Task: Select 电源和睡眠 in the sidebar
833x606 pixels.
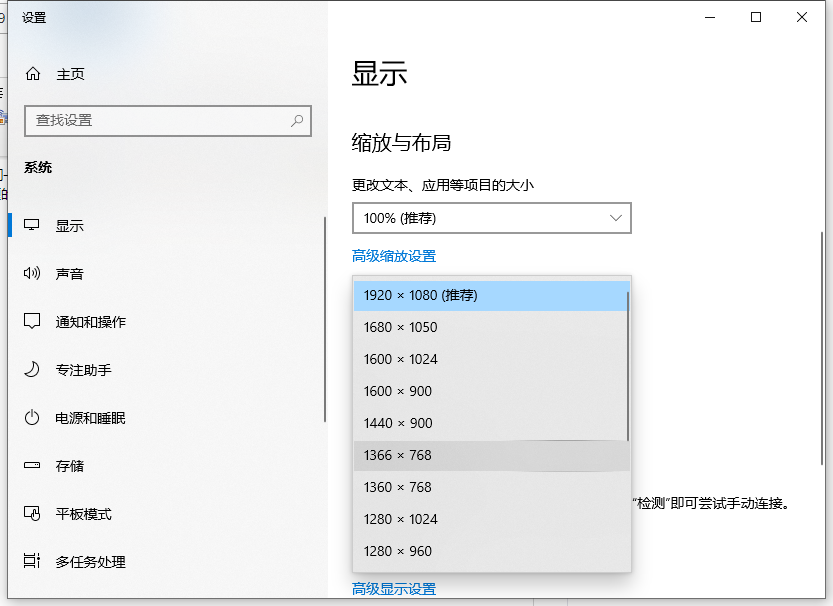Action: (30, 417)
